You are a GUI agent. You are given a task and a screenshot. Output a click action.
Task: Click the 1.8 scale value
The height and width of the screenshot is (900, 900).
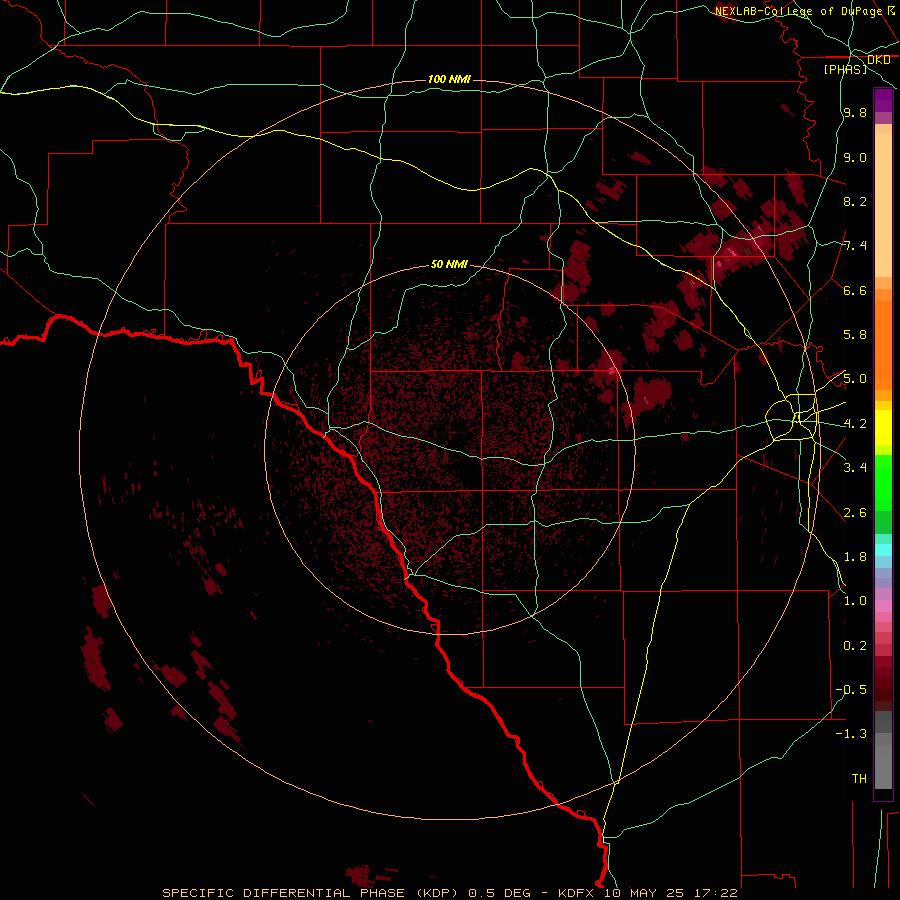(855, 557)
